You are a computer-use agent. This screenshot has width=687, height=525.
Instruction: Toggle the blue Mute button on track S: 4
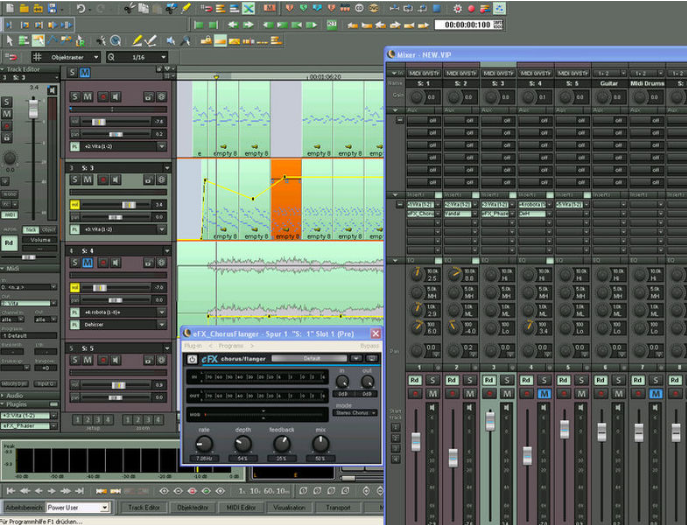(88, 262)
